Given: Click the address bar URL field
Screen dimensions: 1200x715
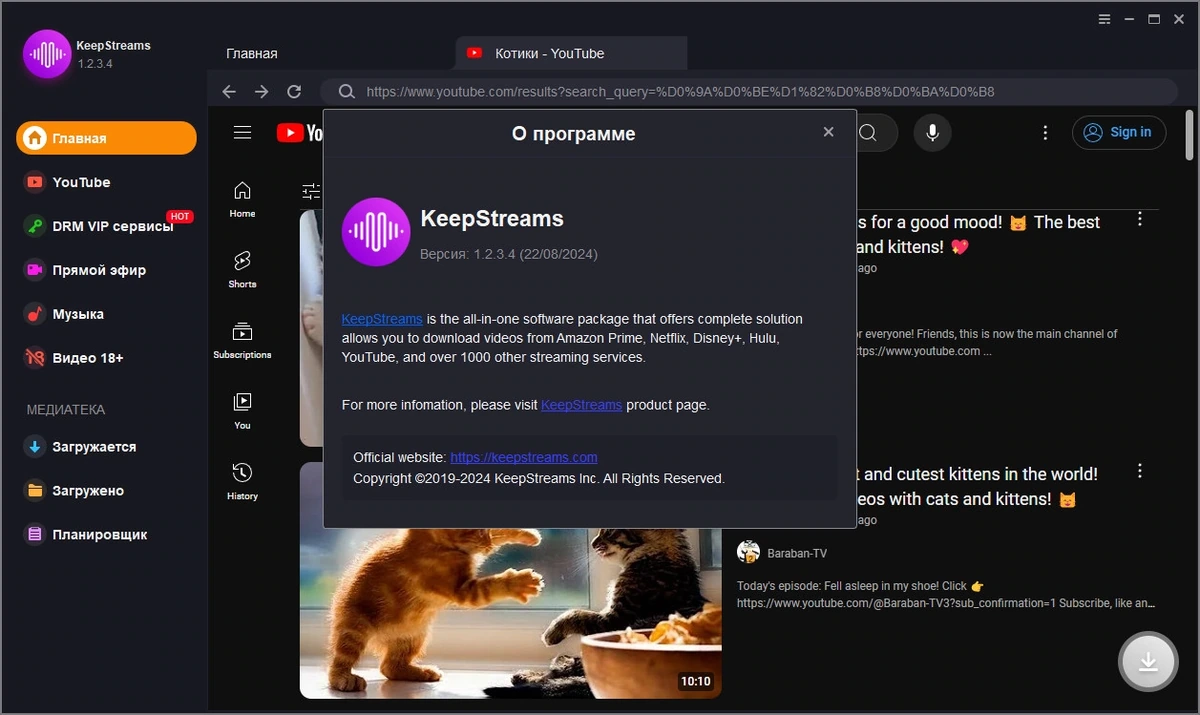Looking at the screenshot, I should 749,91.
